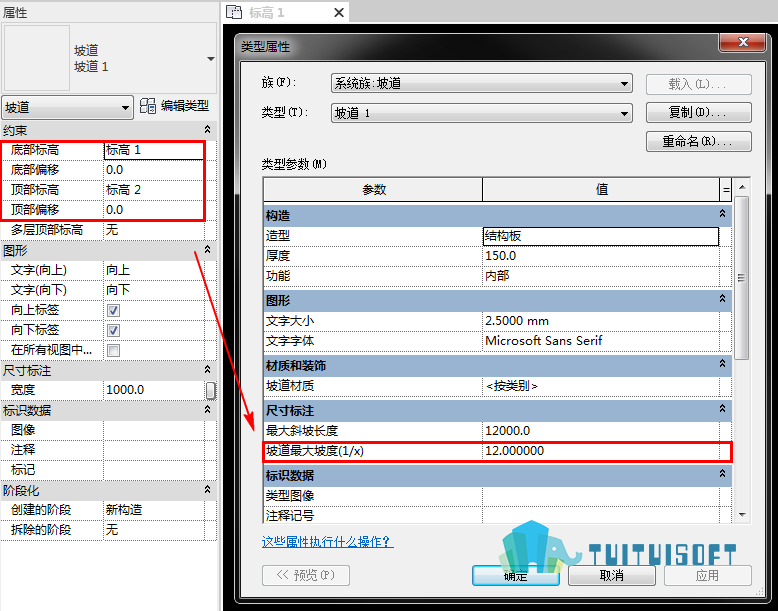Click the 注释 property value cell
The image size is (778, 611).
point(154,450)
